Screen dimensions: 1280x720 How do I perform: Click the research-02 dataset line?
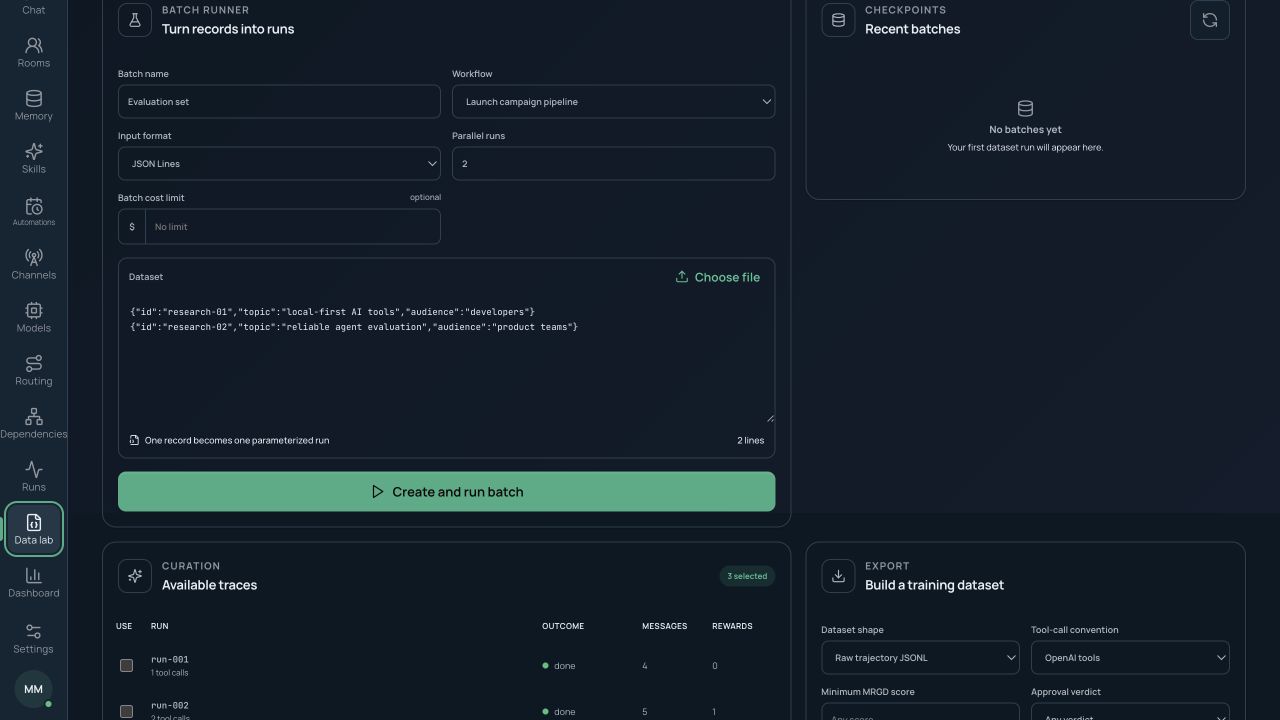[354, 327]
